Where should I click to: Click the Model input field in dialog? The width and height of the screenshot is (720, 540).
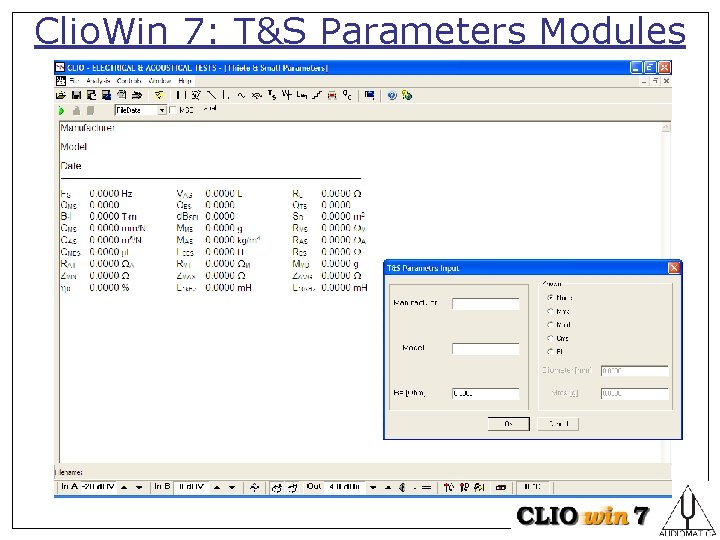[x=486, y=349]
